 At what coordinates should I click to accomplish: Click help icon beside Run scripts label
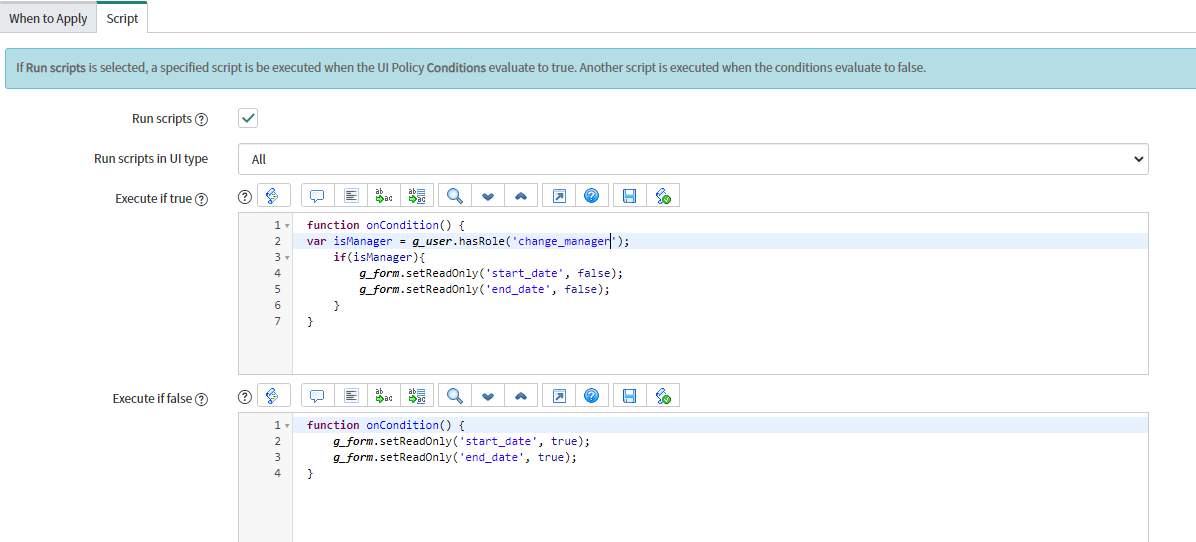(x=201, y=120)
